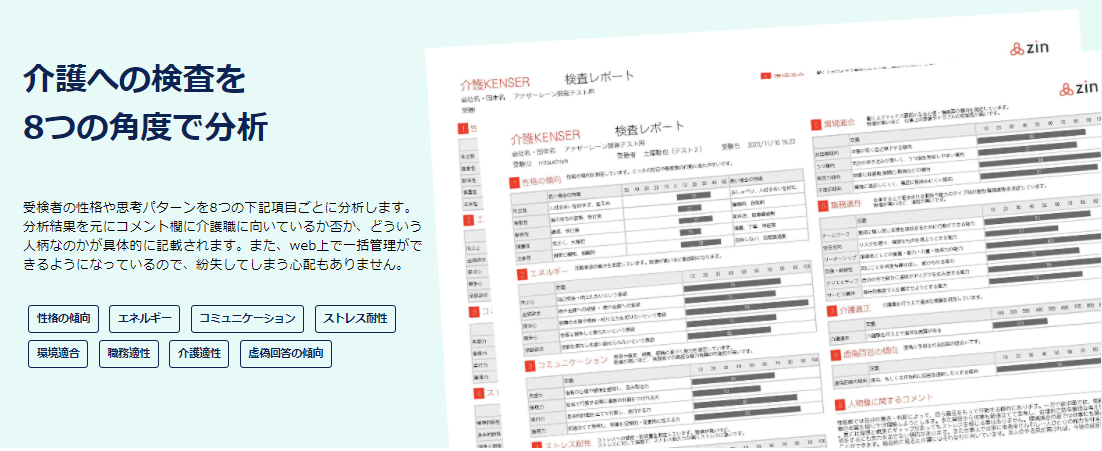Click the zin logo on the back report
This screenshot has width=1102, height=451.
coord(1030,49)
